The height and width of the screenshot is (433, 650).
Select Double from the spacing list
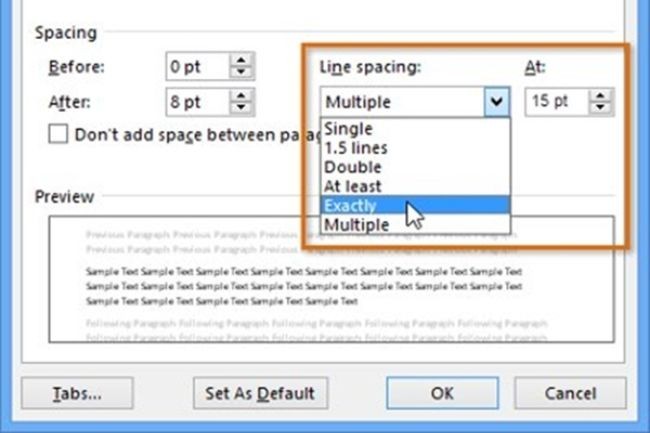pyautogui.click(x=352, y=167)
